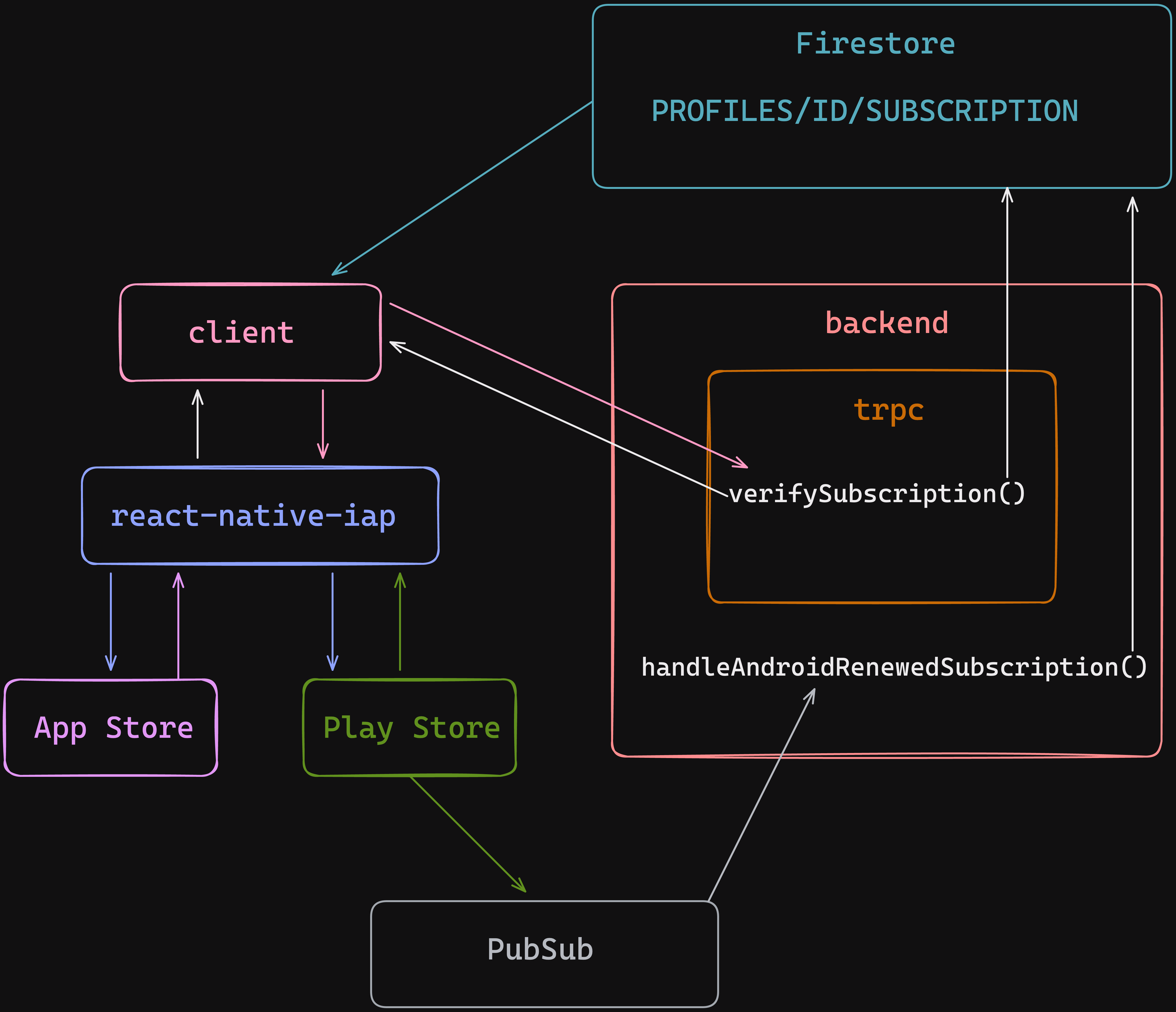Select the react-native-iap node text

pos(253,516)
